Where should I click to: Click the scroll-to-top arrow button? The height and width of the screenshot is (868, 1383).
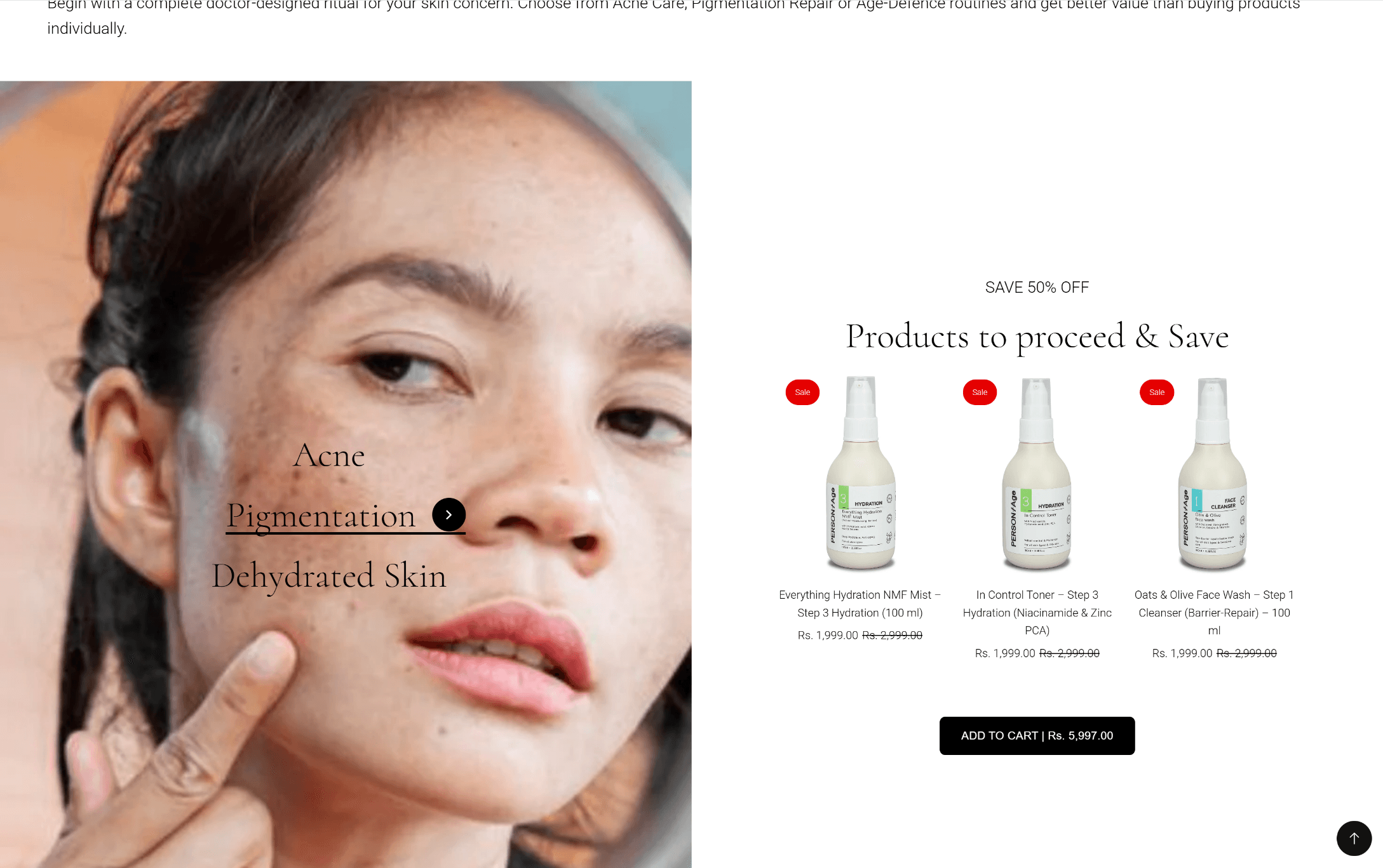click(x=1354, y=838)
